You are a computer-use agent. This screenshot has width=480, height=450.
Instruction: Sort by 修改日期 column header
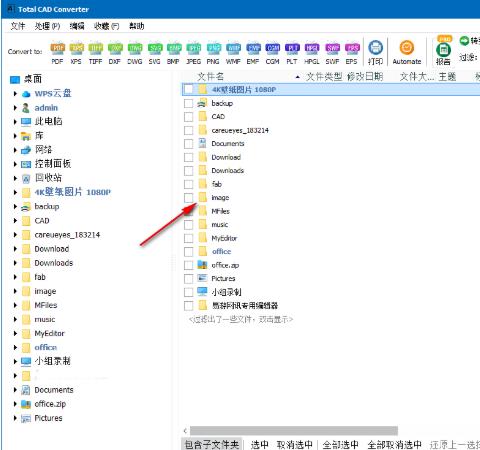click(365, 77)
